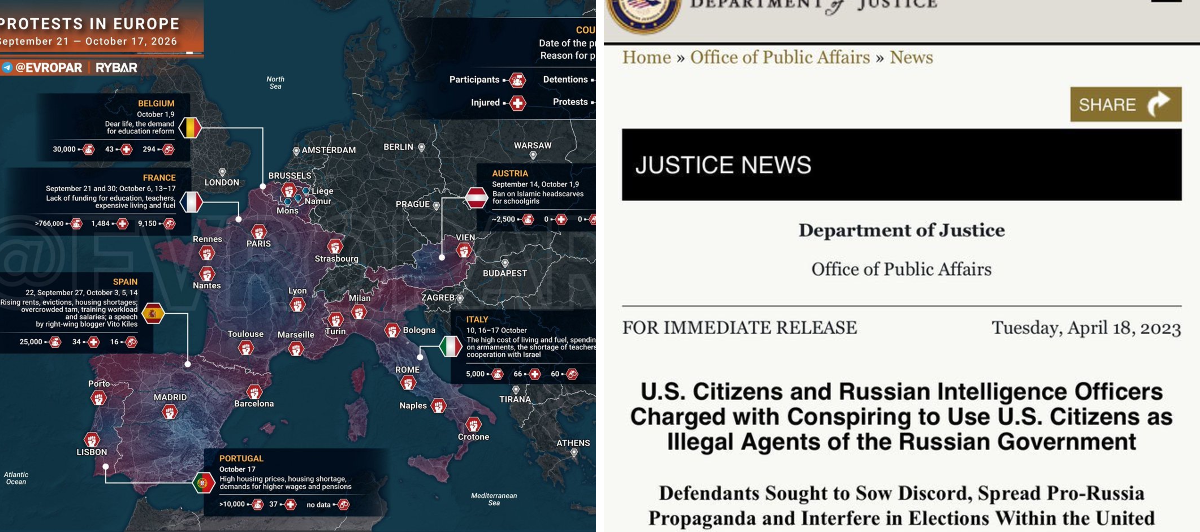Viewport: 1200px width, 532px height.
Task: Click the 'FOR IMMEDIATE RELEASE' text
Action: 740,328
